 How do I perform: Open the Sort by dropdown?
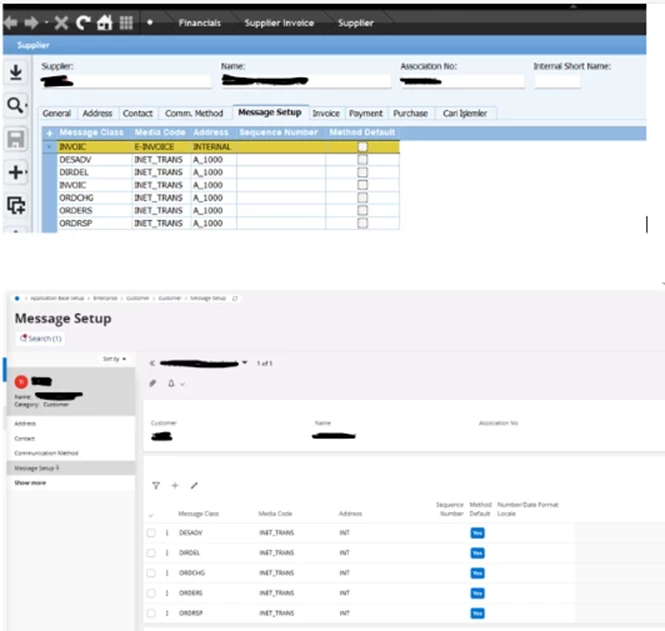pos(114,358)
